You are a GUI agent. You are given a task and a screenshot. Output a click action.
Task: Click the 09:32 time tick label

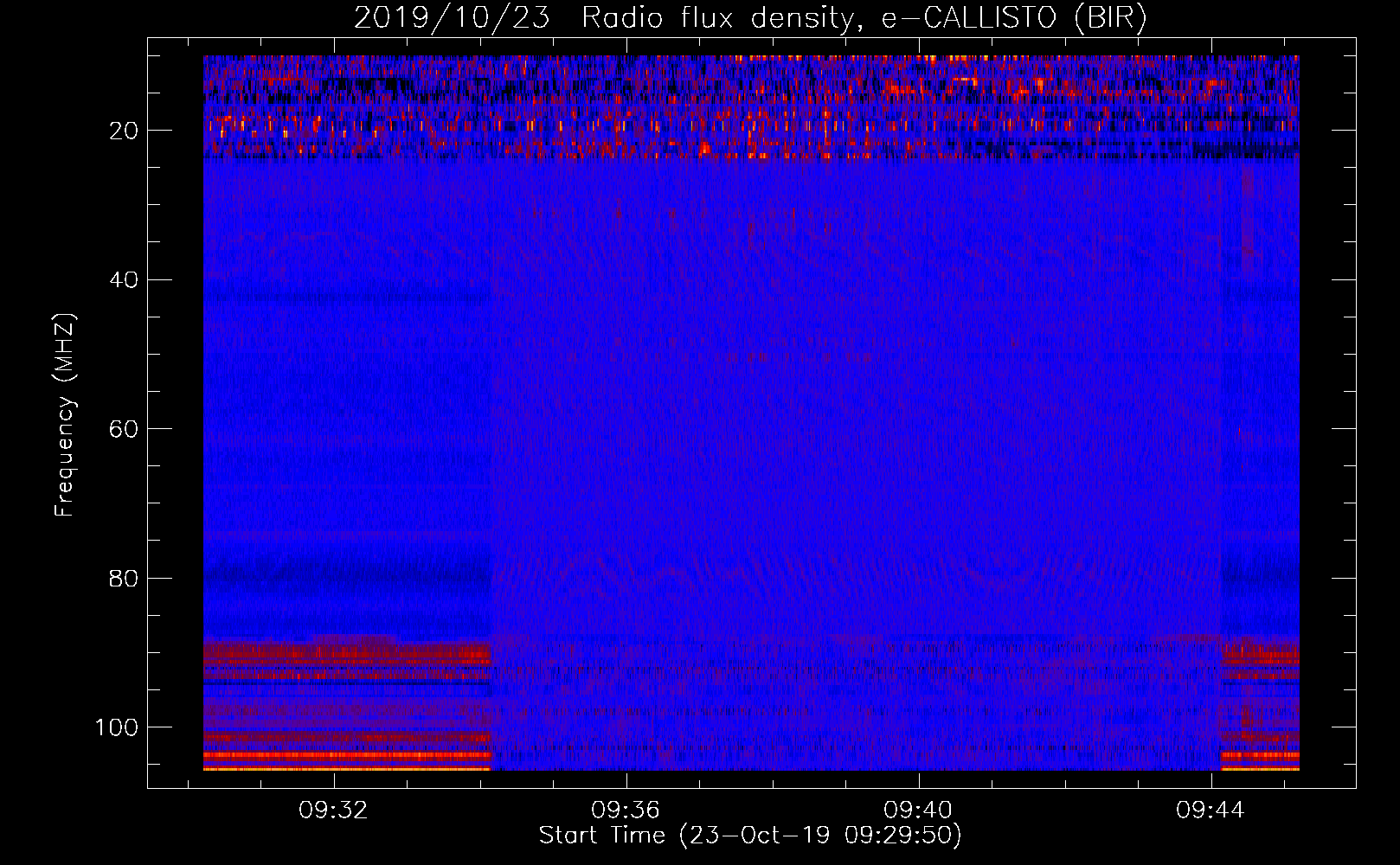click(333, 811)
